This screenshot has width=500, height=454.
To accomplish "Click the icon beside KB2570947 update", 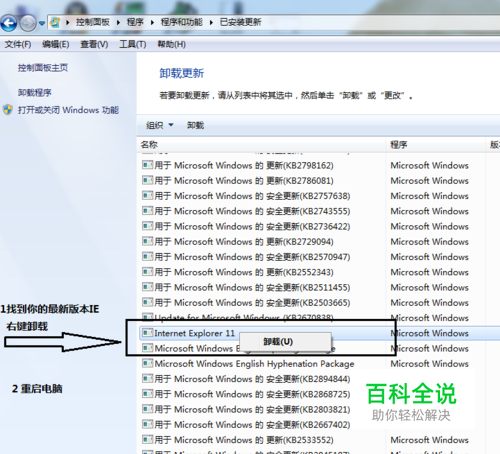I will 147,256.
